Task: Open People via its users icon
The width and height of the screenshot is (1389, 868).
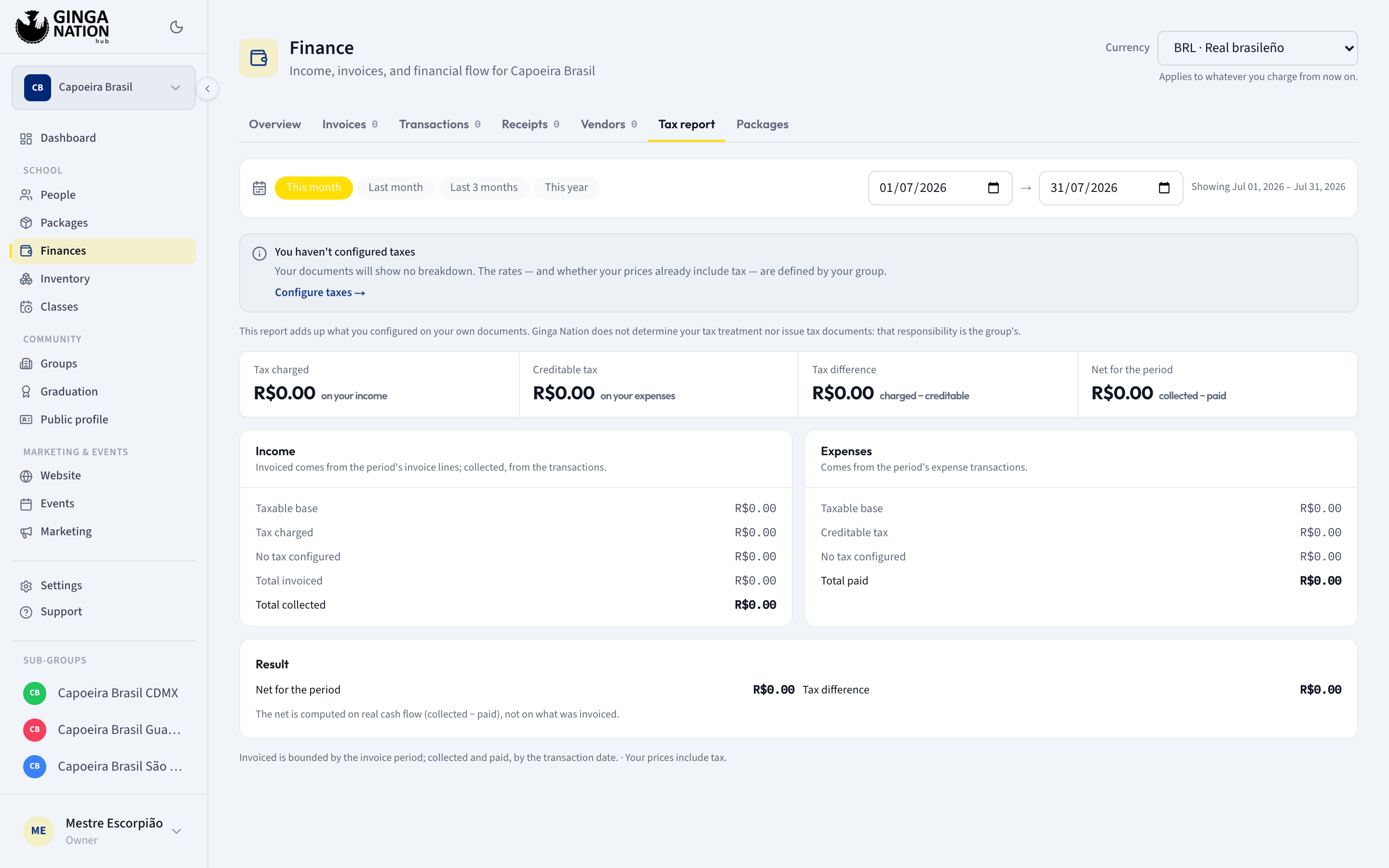Action: (x=26, y=195)
